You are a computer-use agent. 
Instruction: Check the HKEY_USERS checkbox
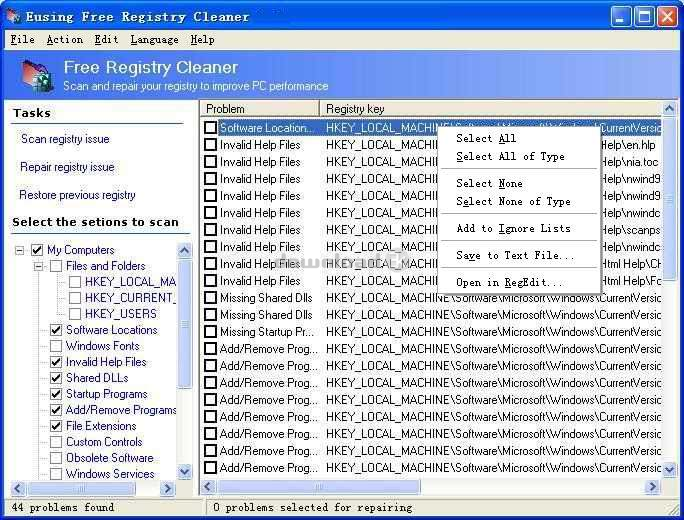pos(75,314)
